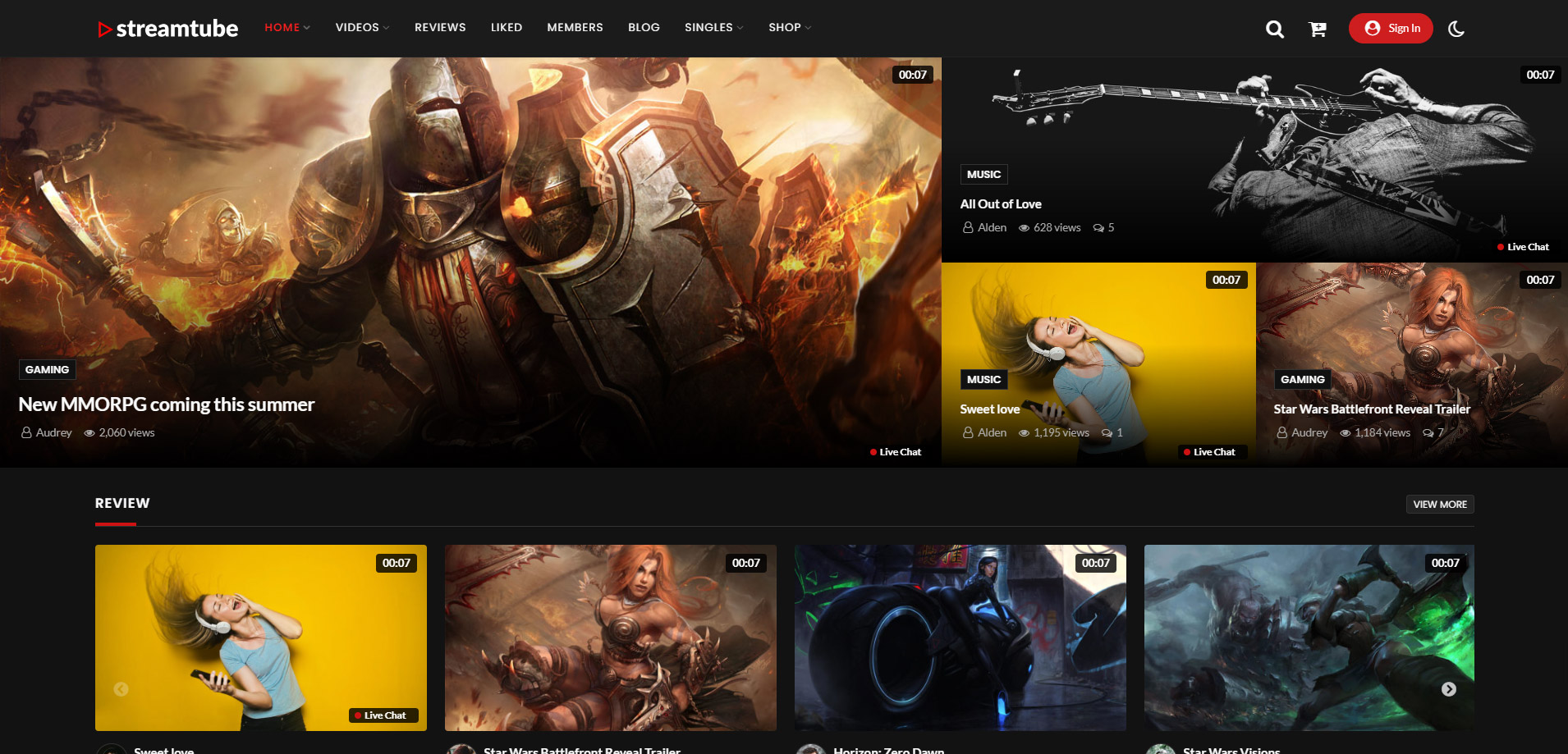Click comments icon showing 5

point(1098,228)
